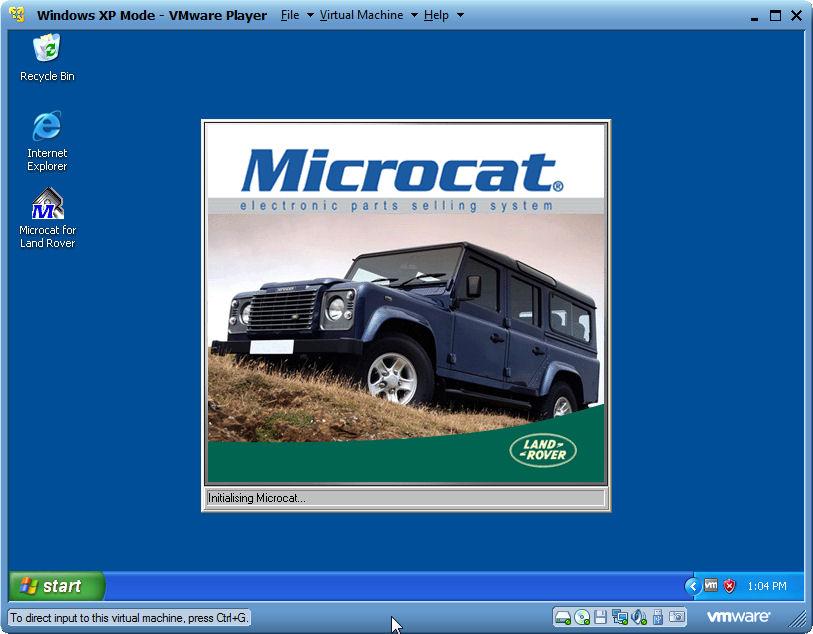The height and width of the screenshot is (634, 813).
Task: Click the network adapter device icon
Action: [x=620, y=617]
